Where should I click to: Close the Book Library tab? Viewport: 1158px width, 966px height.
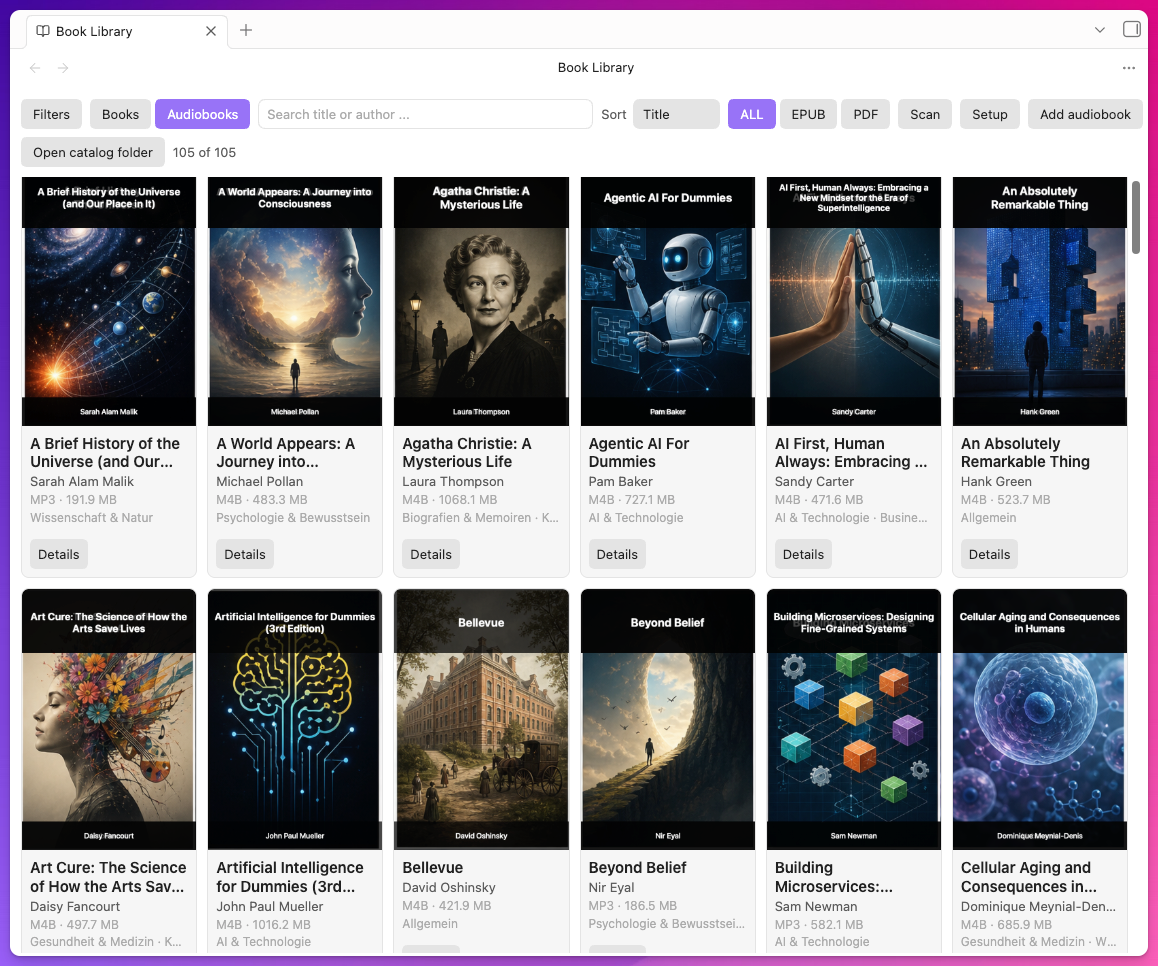[x=210, y=31]
